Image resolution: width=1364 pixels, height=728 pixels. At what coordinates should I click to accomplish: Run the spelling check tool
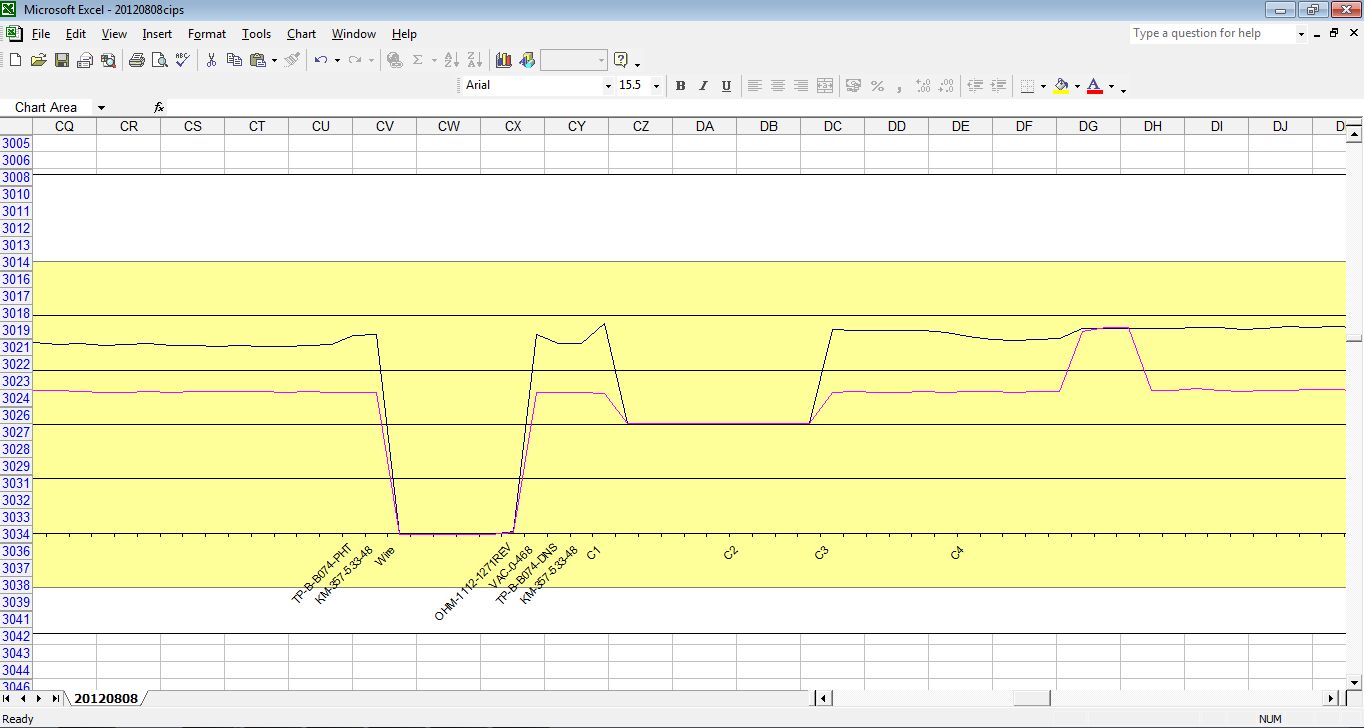182,60
